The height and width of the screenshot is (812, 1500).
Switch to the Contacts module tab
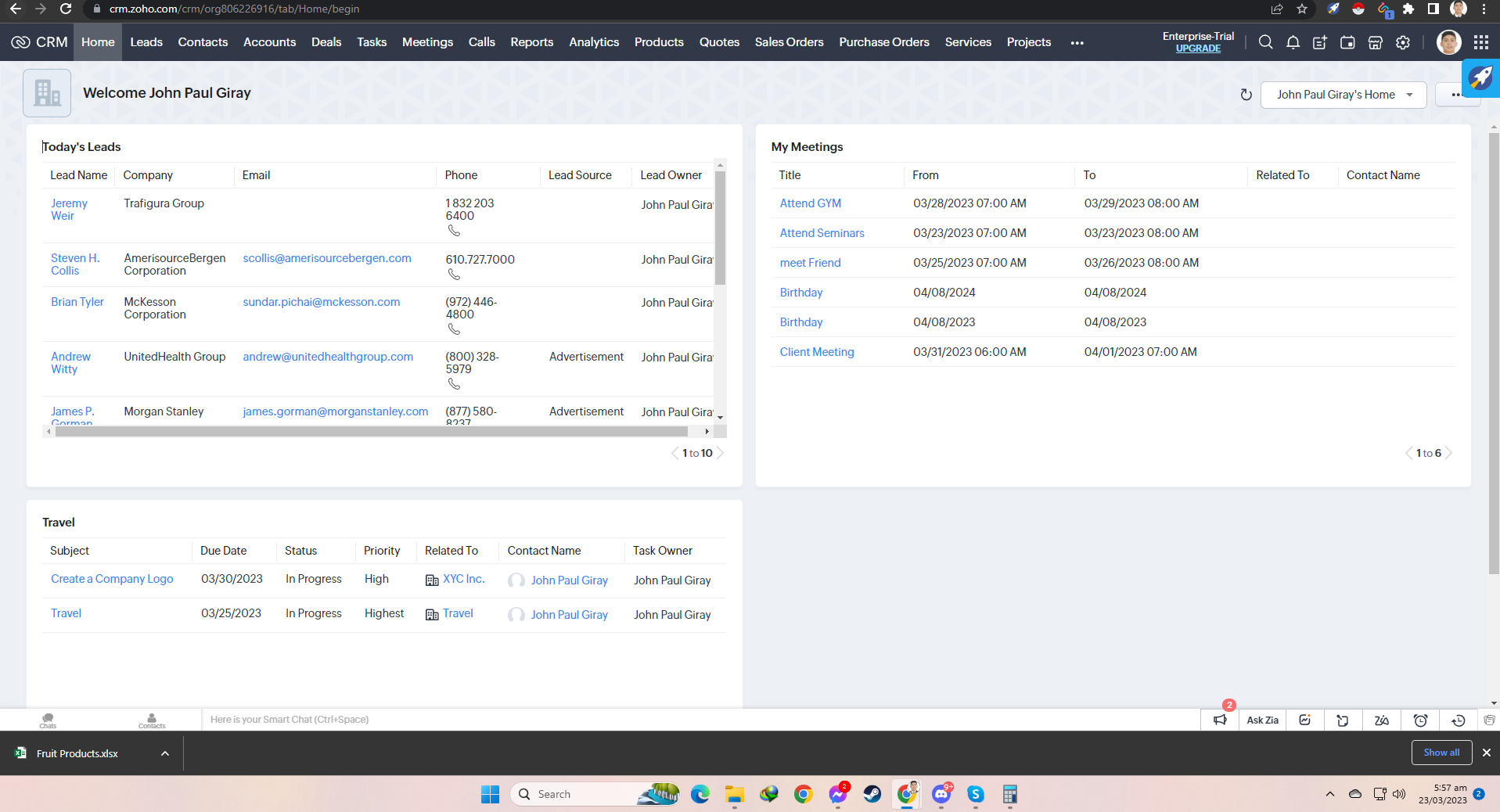(203, 42)
